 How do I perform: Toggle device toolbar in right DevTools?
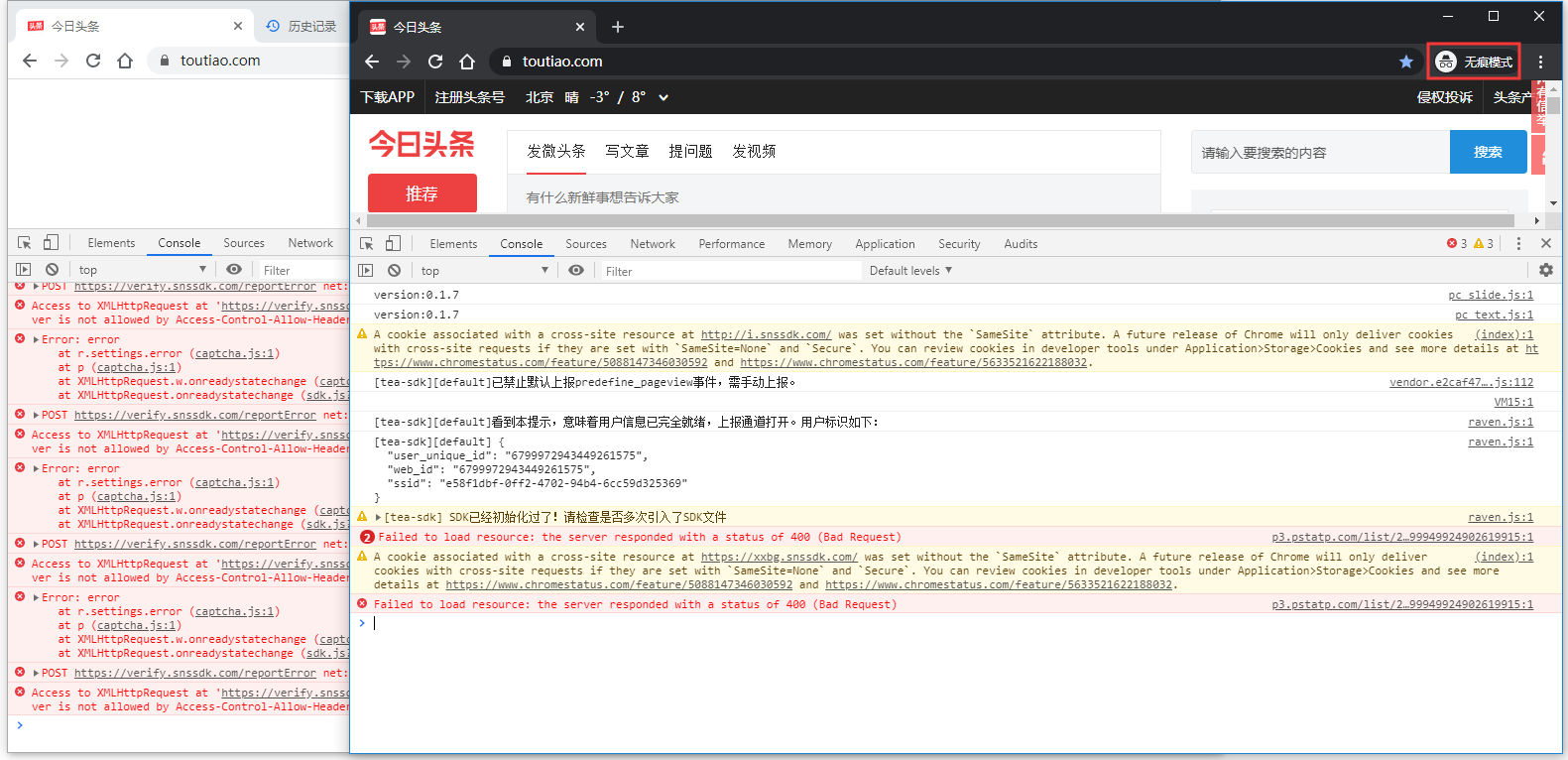tap(393, 244)
